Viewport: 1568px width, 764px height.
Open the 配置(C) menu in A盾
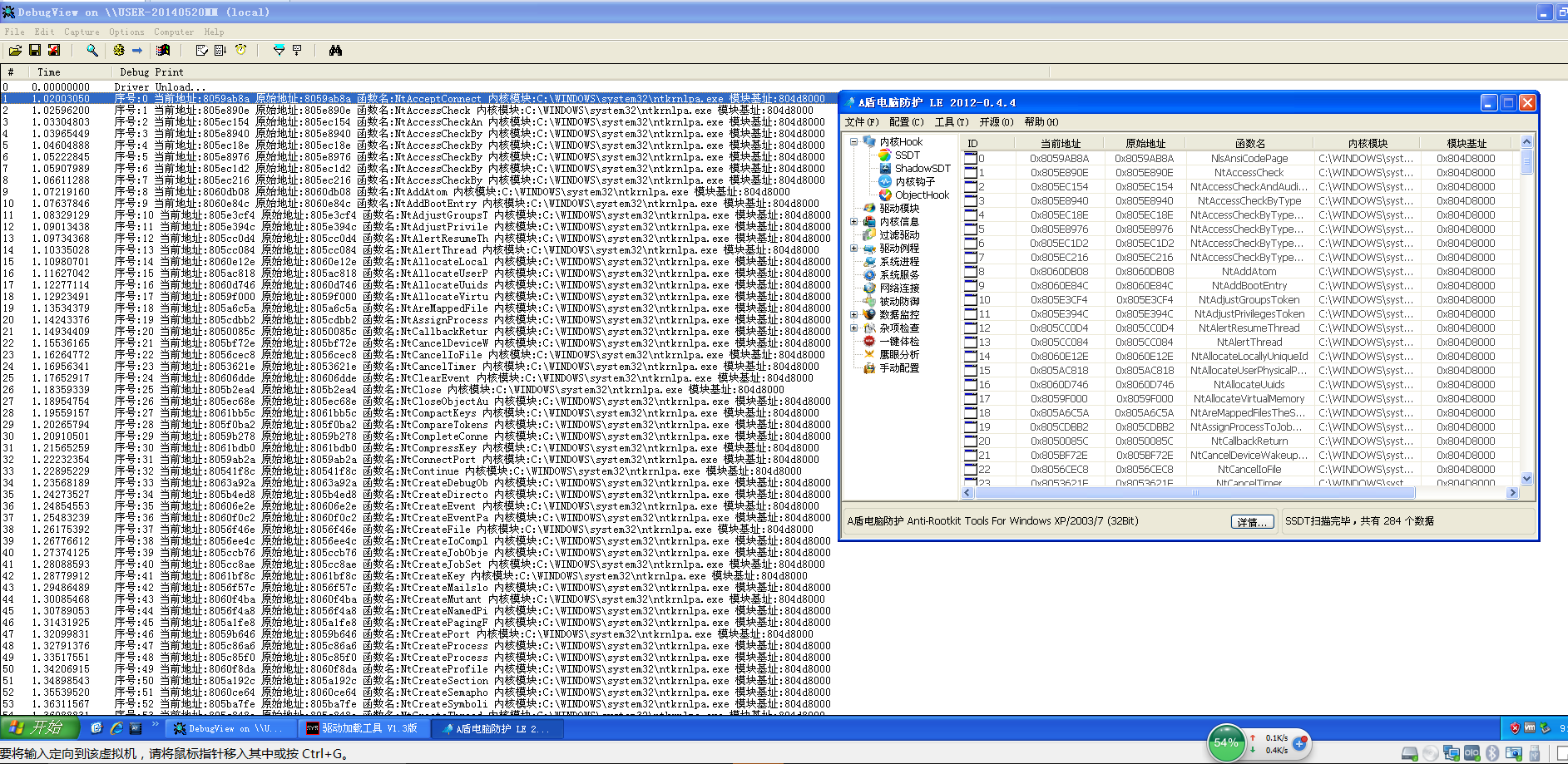click(907, 122)
